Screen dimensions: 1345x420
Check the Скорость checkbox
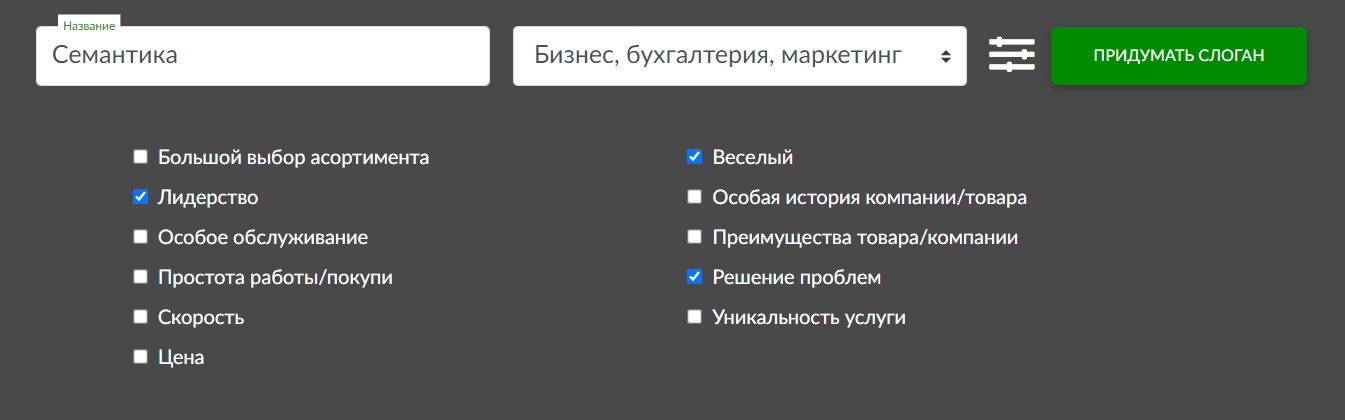click(141, 317)
